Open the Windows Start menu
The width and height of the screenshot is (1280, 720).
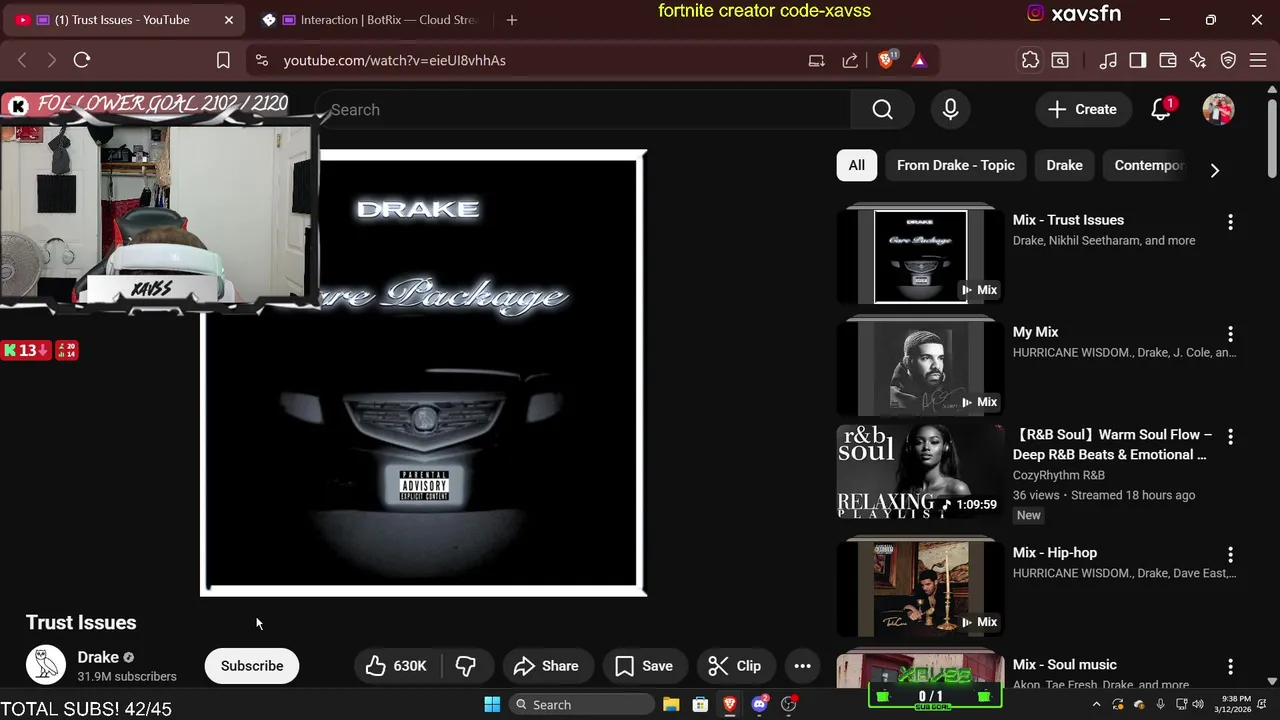tap(492, 705)
